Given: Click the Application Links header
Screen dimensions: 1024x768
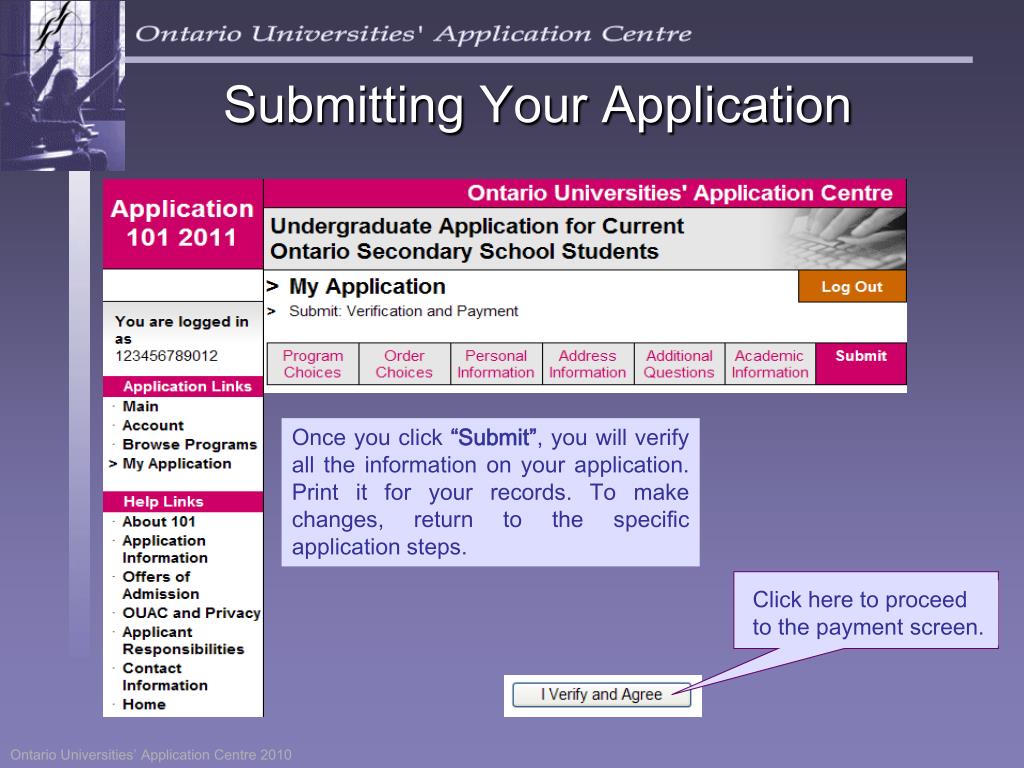Looking at the screenshot, I should (183, 387).
